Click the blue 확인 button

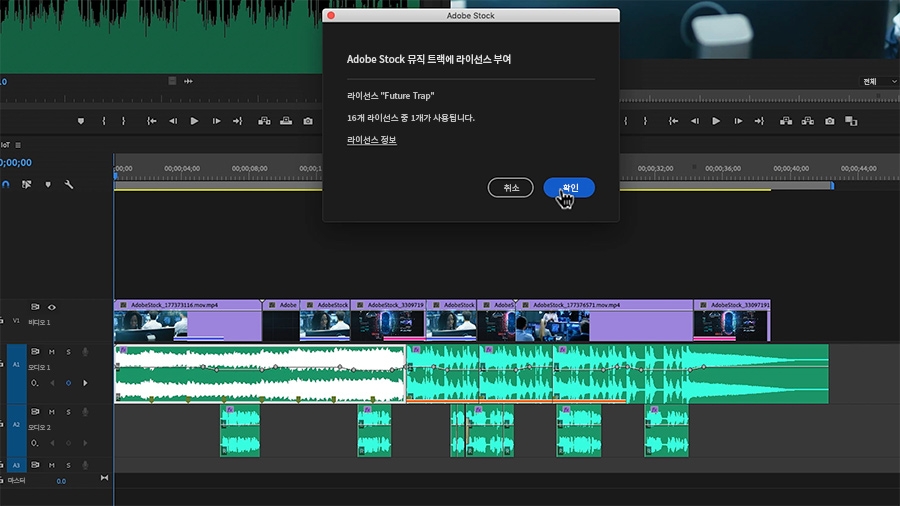569,188
